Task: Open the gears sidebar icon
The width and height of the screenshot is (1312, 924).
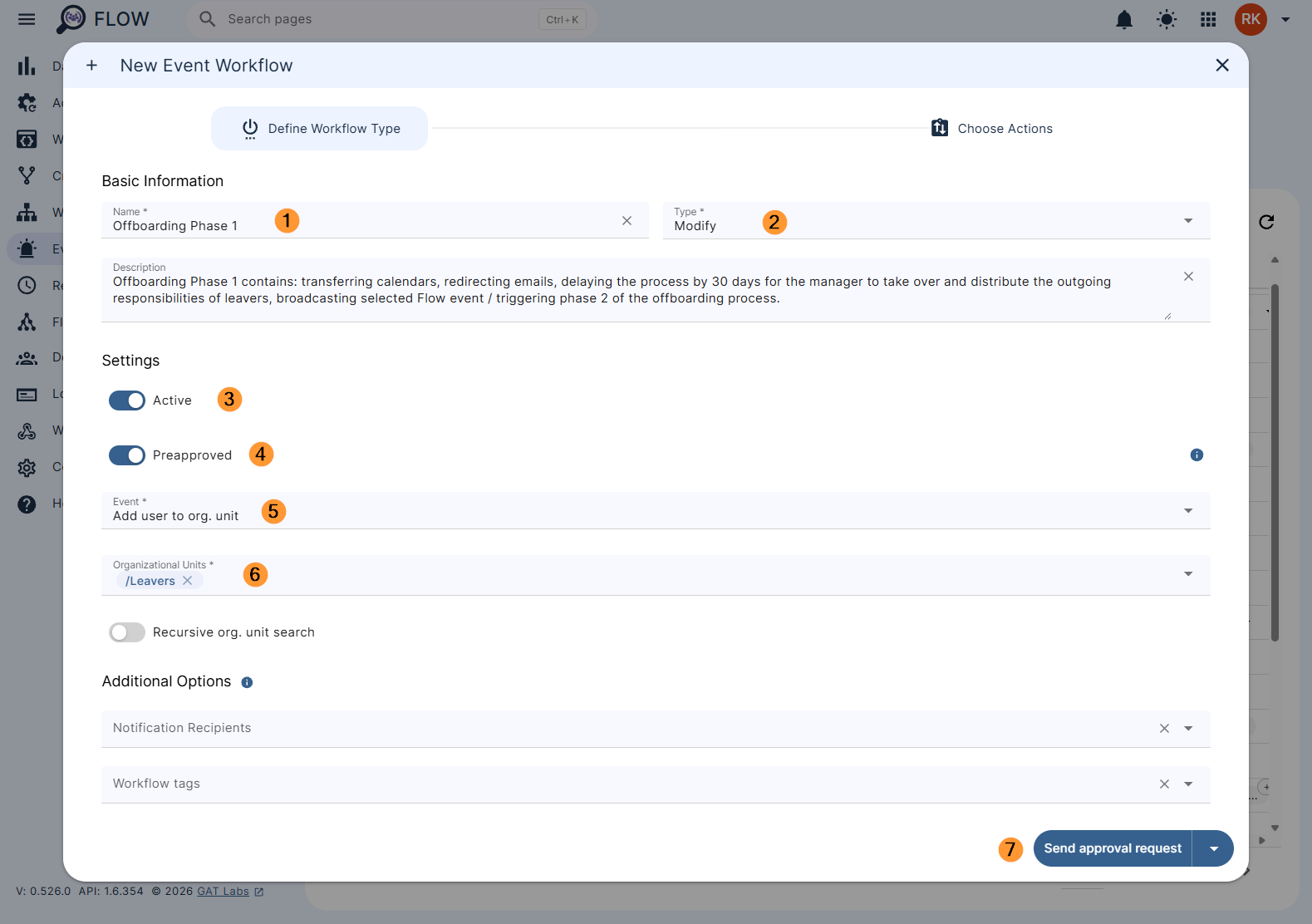Action: click(x=27, y=102)
